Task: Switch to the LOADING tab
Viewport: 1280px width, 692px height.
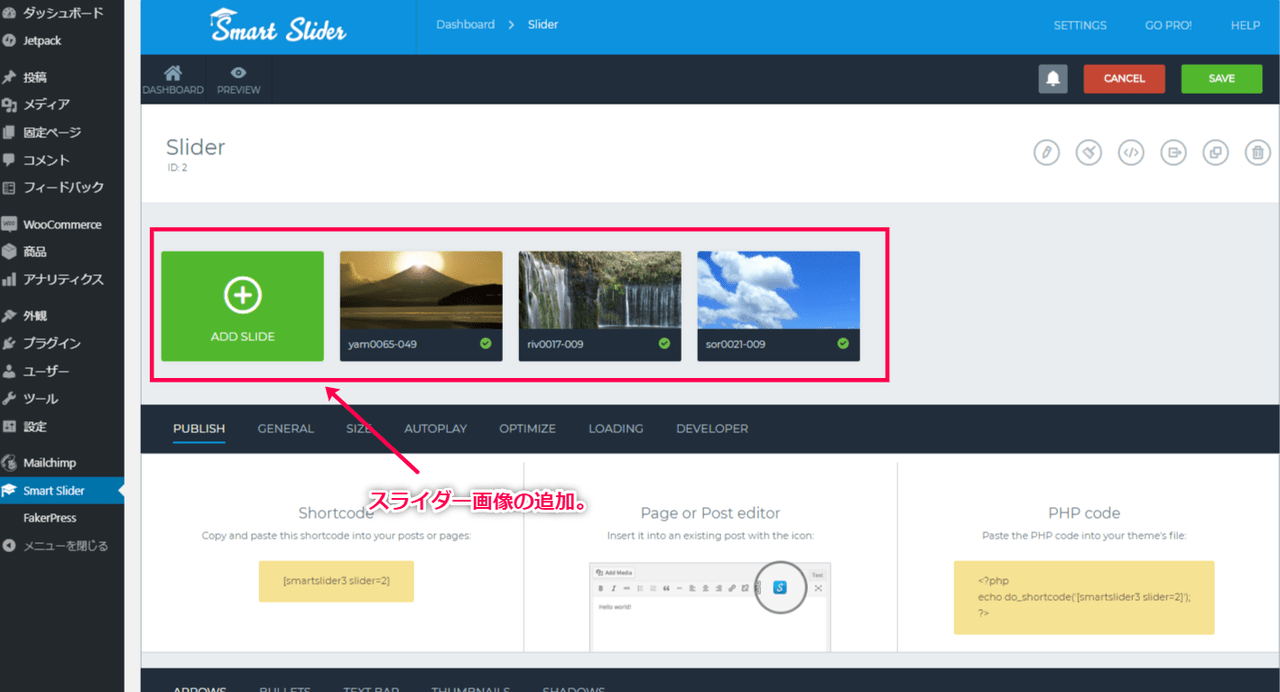Action: [616, 429]
